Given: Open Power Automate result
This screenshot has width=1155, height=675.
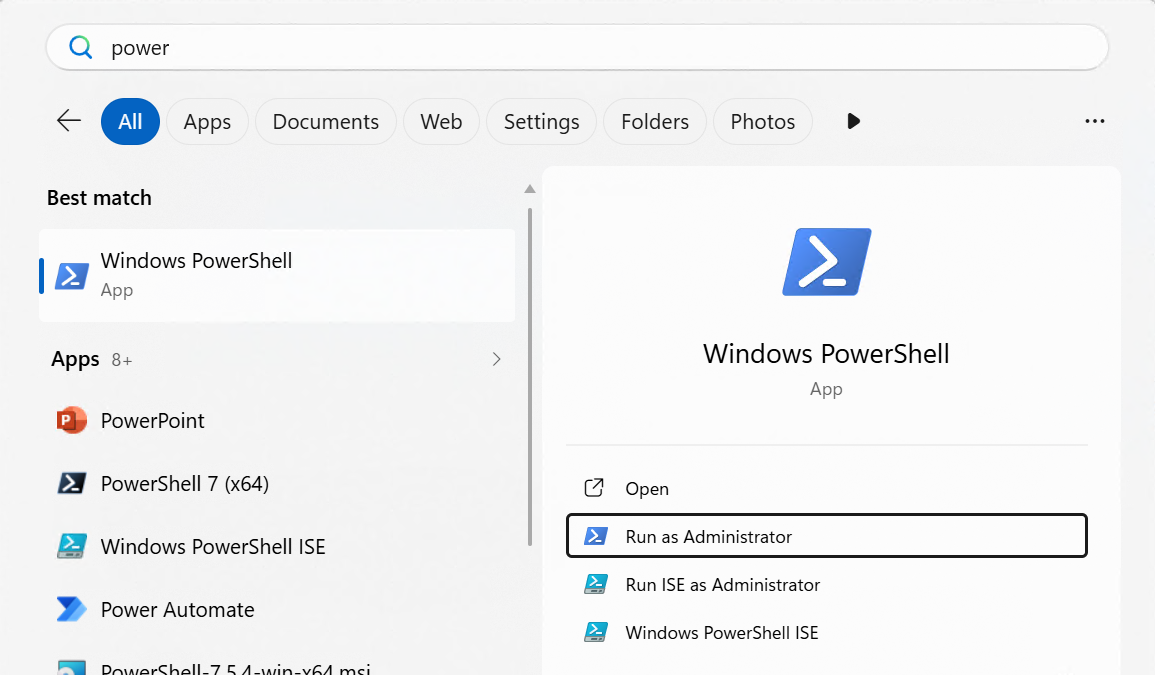Looking at the screenshot, I should [277, 609].
